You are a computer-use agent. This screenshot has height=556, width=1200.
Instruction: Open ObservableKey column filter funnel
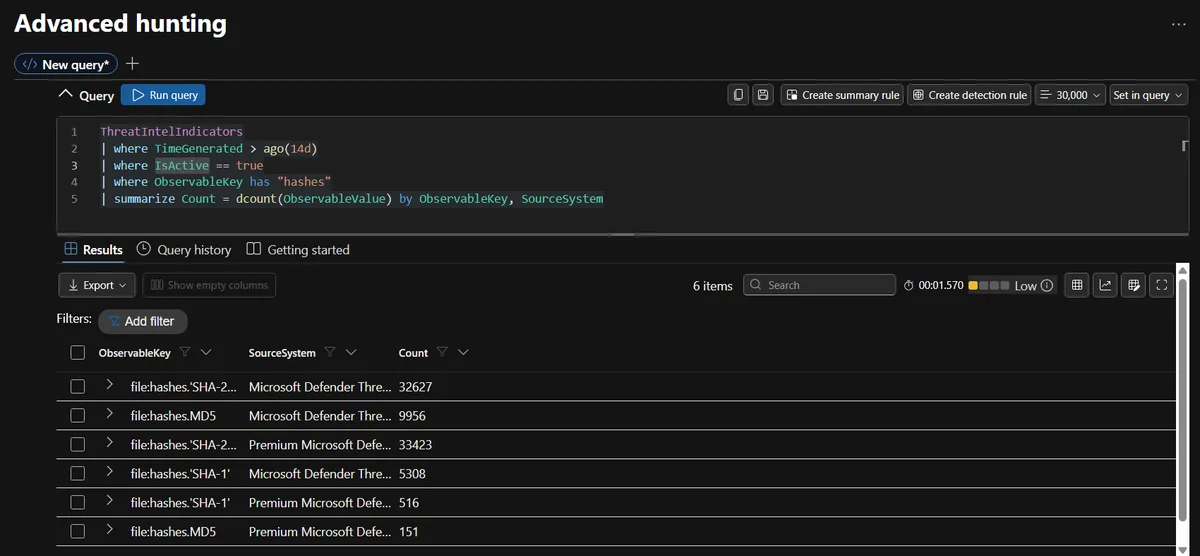[185, 353]
